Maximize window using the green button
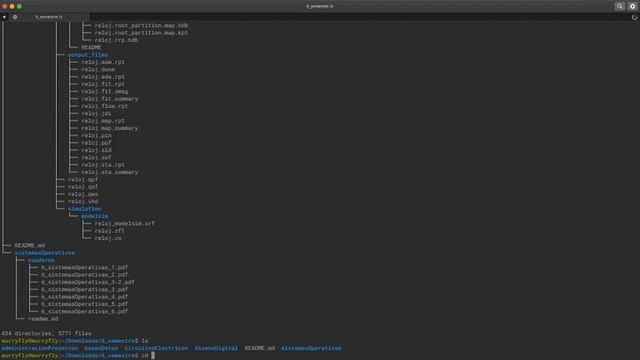Screen dimensions: 640x360 tap(19, 6)
